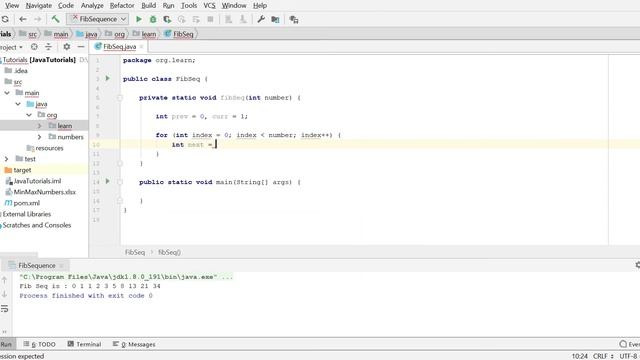640x360 pixels.
Task: Click the down arrow in Run console
Action: (4, 294)
